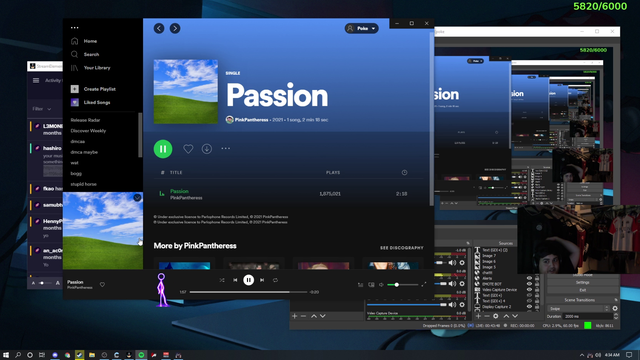
Task: Toggle visibility of EMOTE BOT source in OBS
Action: coord(529,284)
